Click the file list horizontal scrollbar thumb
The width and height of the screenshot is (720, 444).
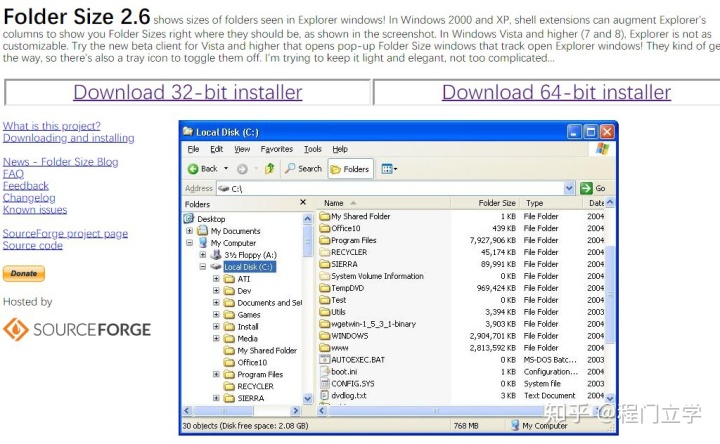click(x=436, y=410)
